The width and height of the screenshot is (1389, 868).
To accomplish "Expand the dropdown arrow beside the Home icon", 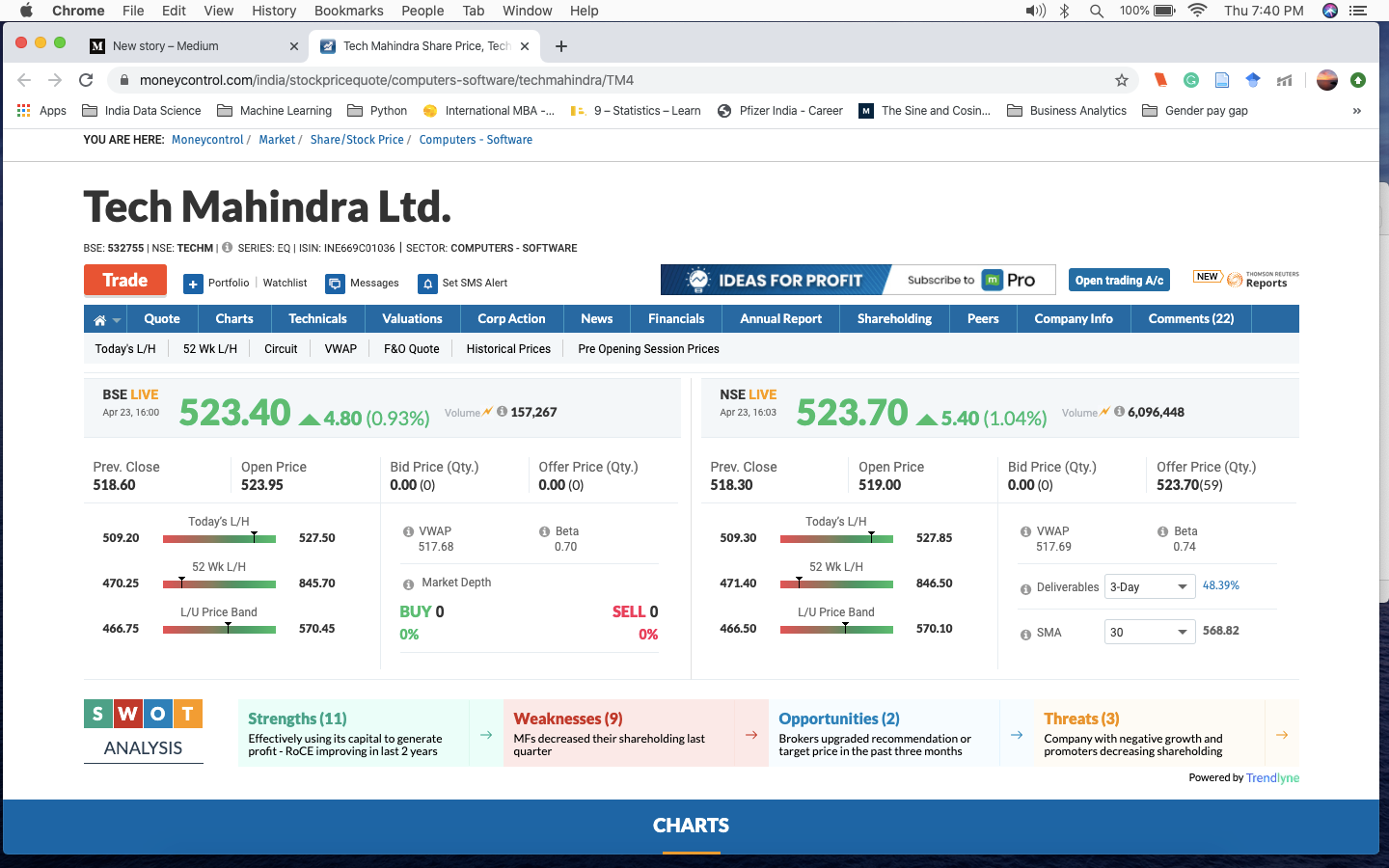I will pyautogui.click(x=117, y=320).
